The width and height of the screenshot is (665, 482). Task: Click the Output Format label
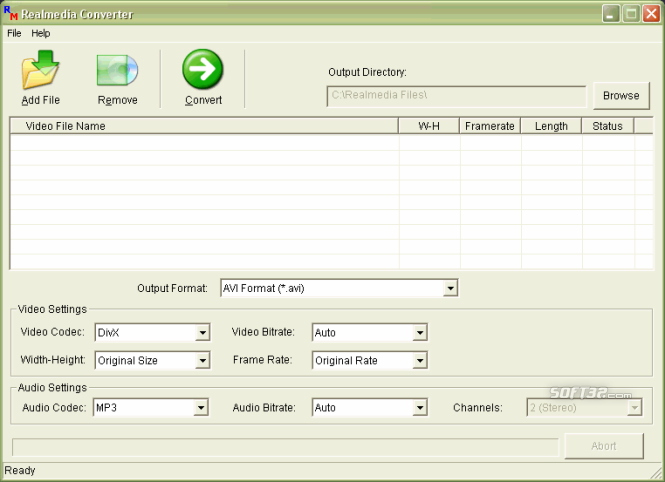click(x=172, y=288)
